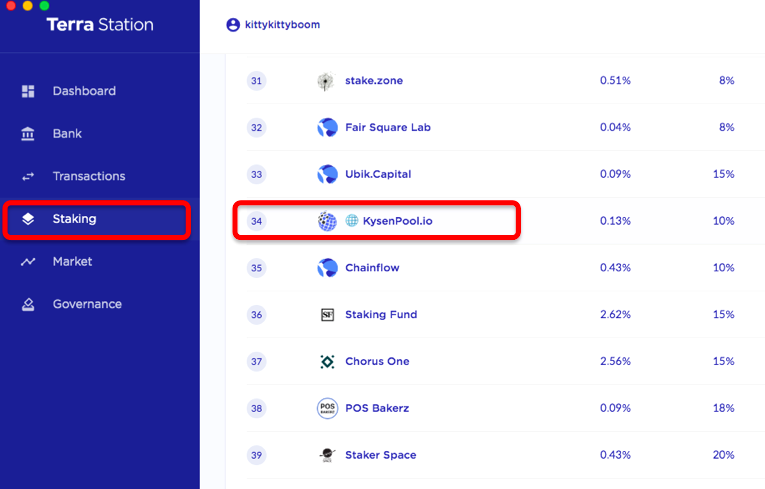Click the kittykittyboom account name

pyautogui.click(x=282, y=25)
